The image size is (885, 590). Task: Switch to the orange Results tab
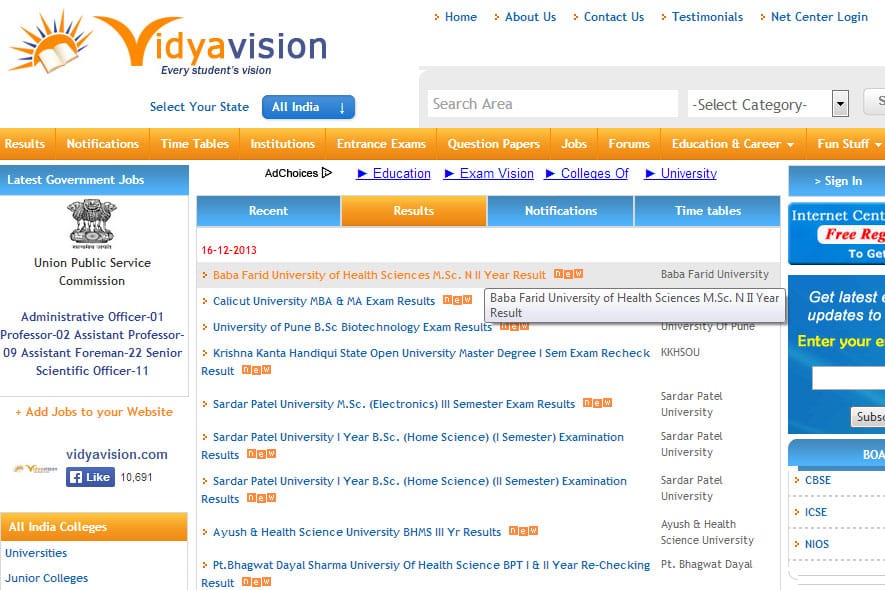click(414, 211)
